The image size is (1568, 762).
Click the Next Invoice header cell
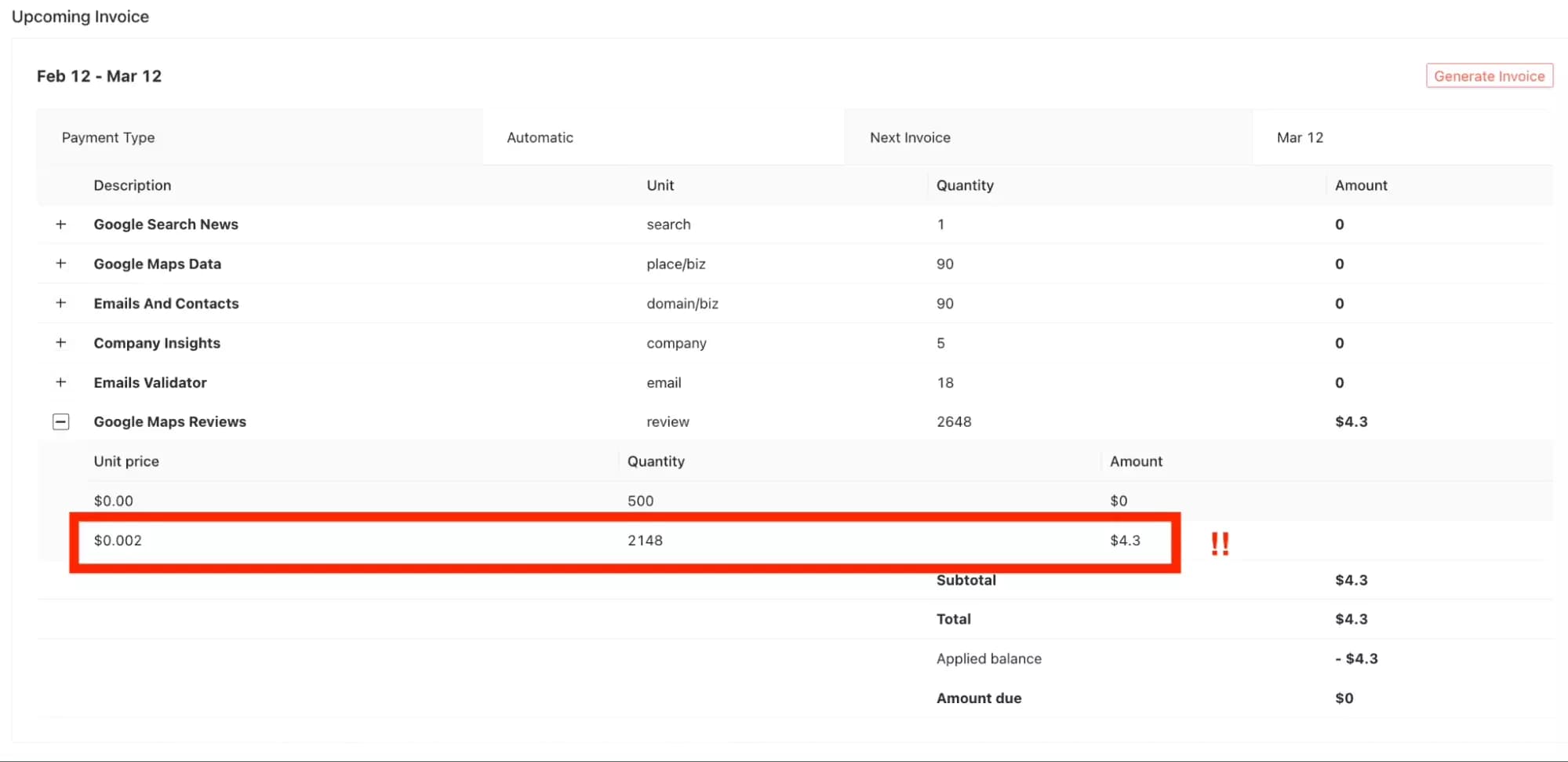click(x=909, y=137)
